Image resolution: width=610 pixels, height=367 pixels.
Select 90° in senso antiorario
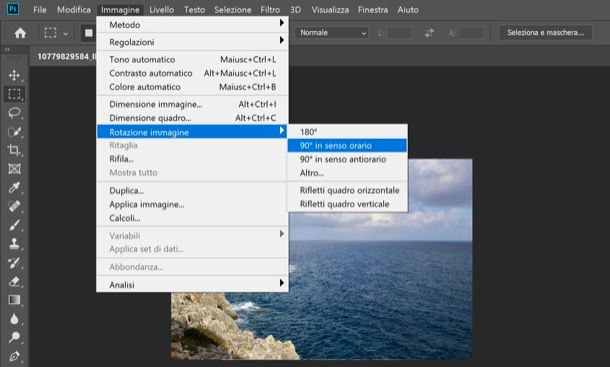347,159
